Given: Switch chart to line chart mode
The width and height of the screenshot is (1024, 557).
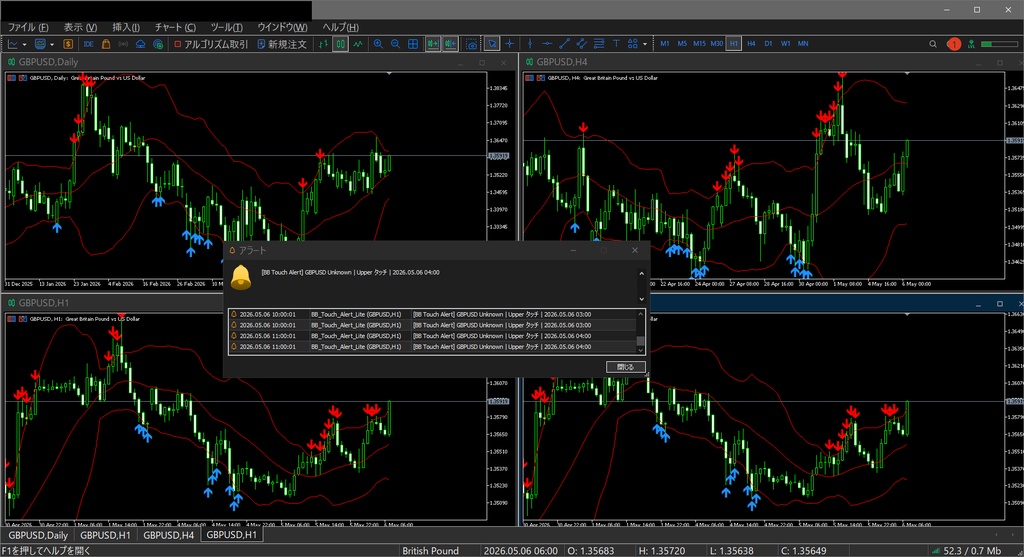Looking at the screenshot, I should 358,44.
